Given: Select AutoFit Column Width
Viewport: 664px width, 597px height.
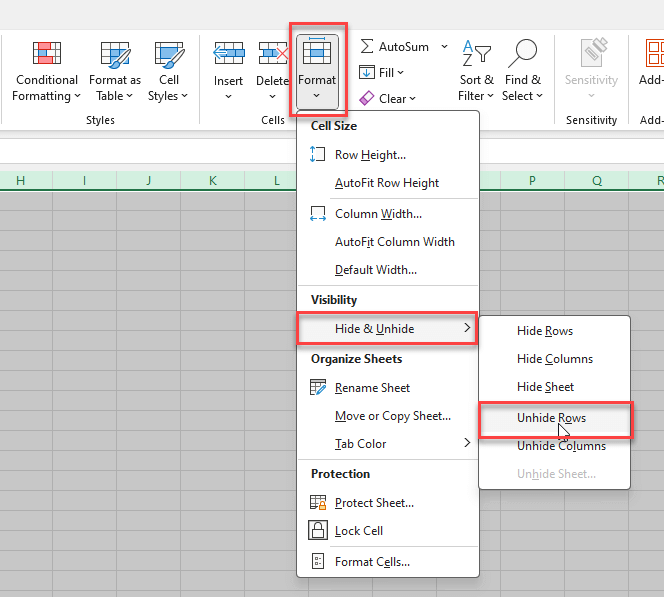Looking at the screenshot, I should [388, 242].
